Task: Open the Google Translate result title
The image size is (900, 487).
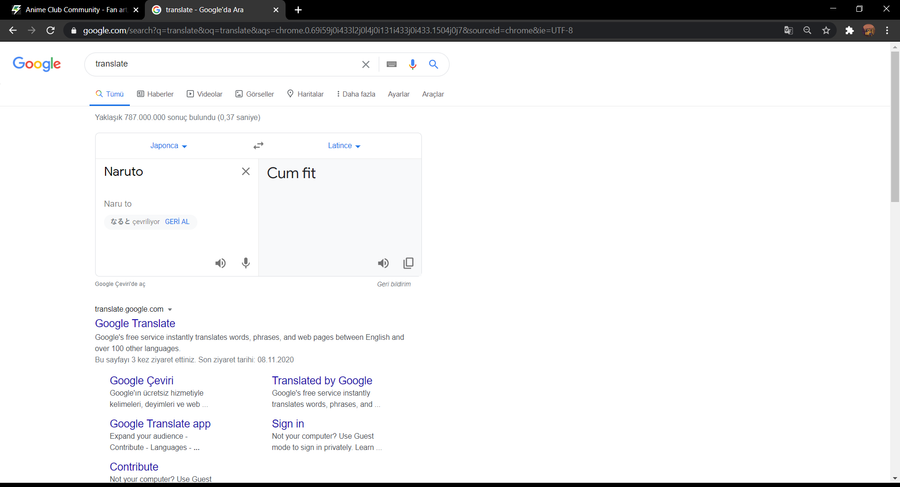Action: 135,323
